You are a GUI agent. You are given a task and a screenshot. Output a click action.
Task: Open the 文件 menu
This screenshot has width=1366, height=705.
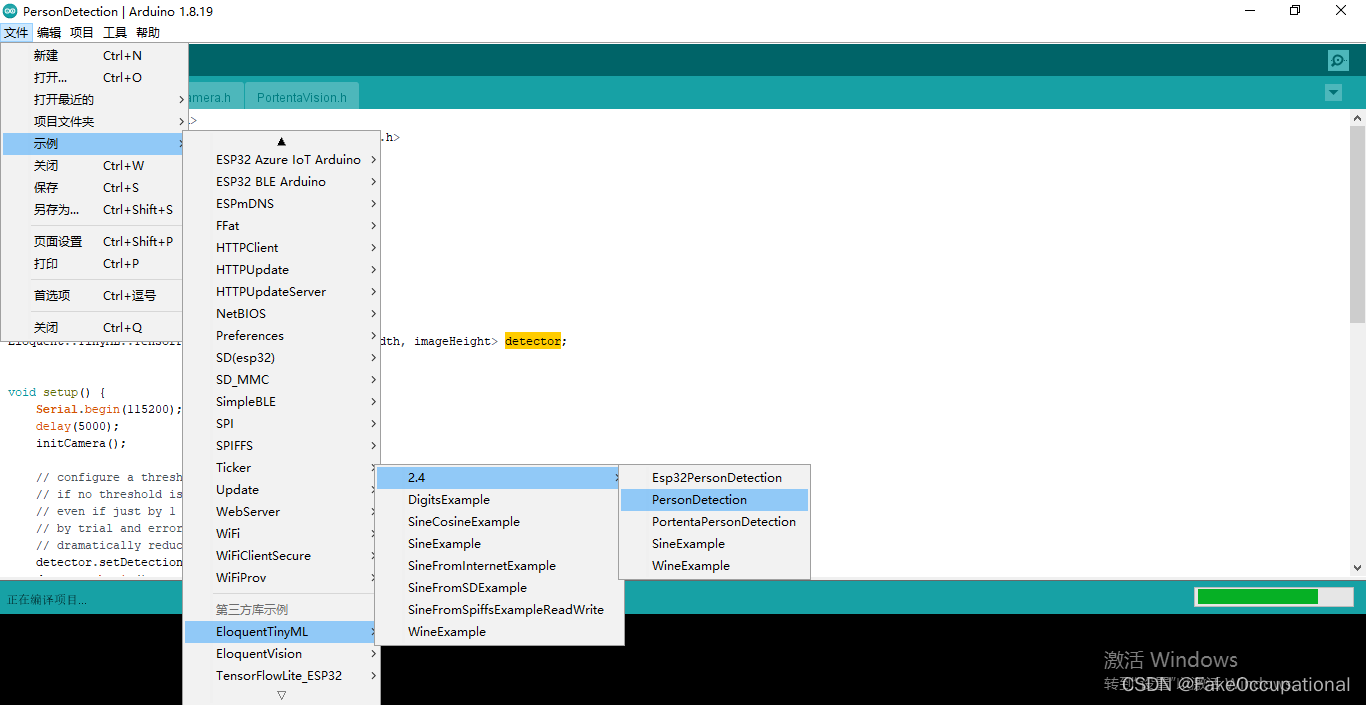(16, 33)
